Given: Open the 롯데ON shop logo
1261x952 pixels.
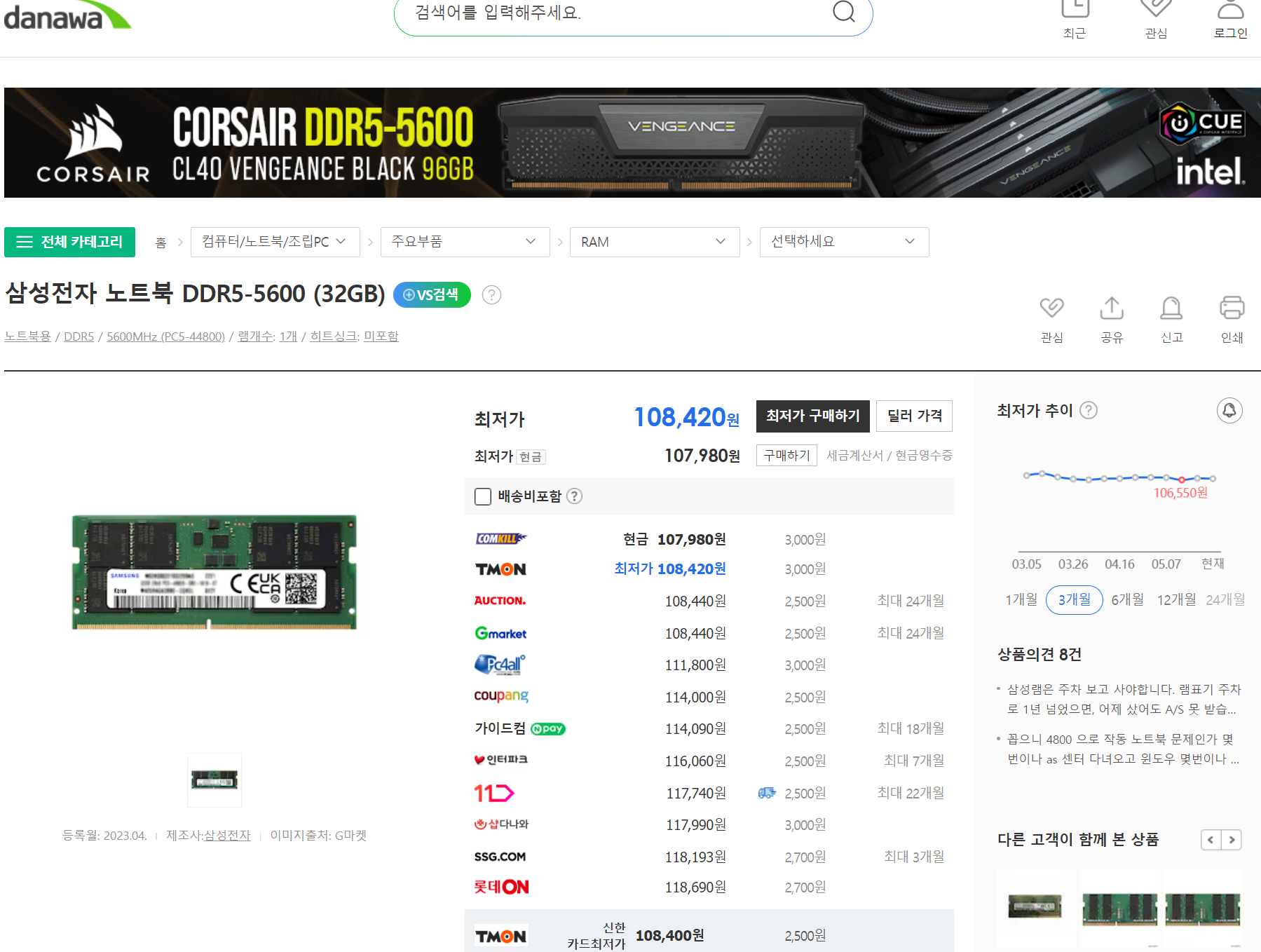Looking at the screenshot, I should tap(501, 887).
